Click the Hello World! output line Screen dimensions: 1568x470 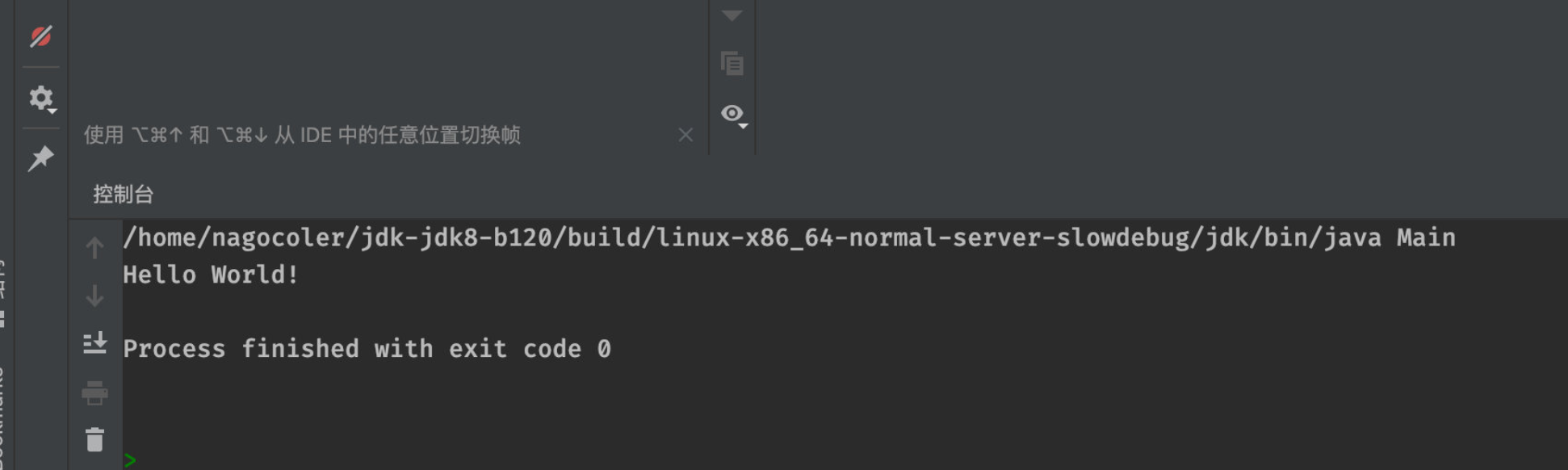click(211, 275)
